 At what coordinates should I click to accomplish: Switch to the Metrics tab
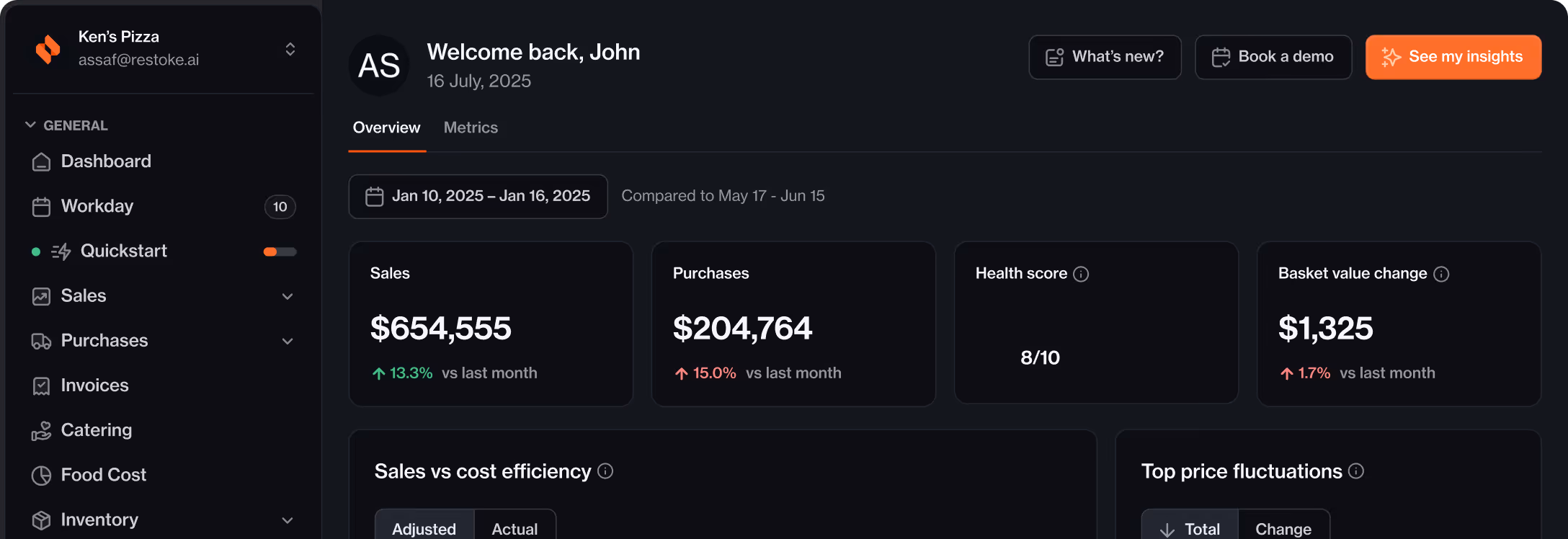click(471, 128)
